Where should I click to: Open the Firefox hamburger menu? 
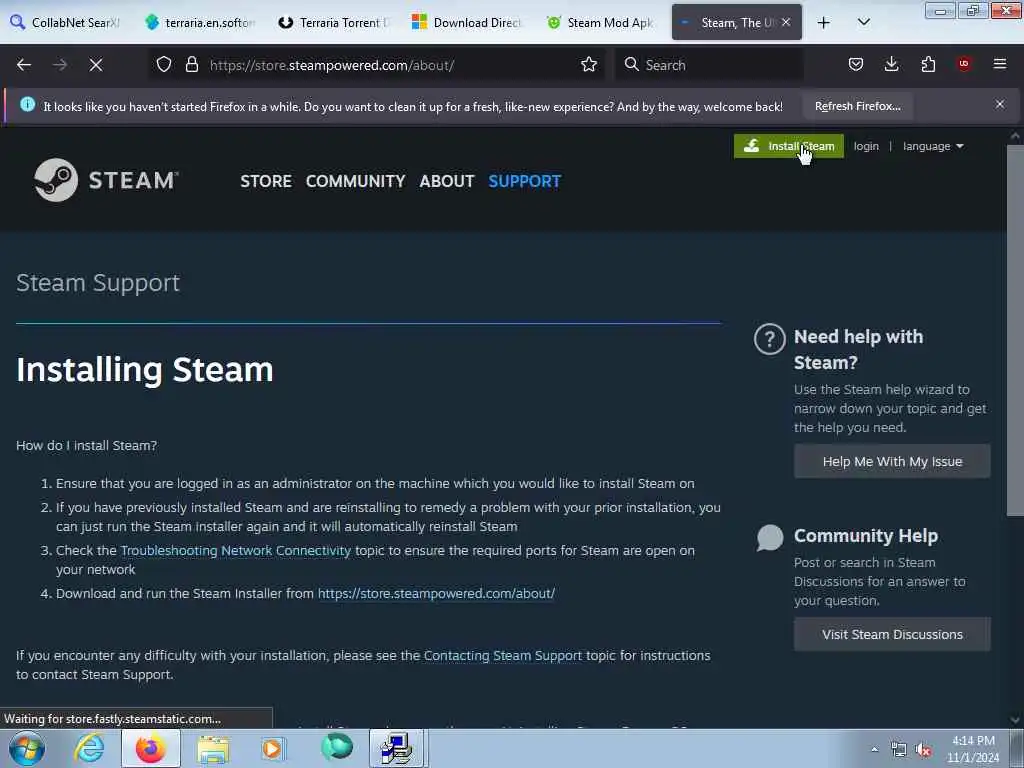click(1000, 64)
